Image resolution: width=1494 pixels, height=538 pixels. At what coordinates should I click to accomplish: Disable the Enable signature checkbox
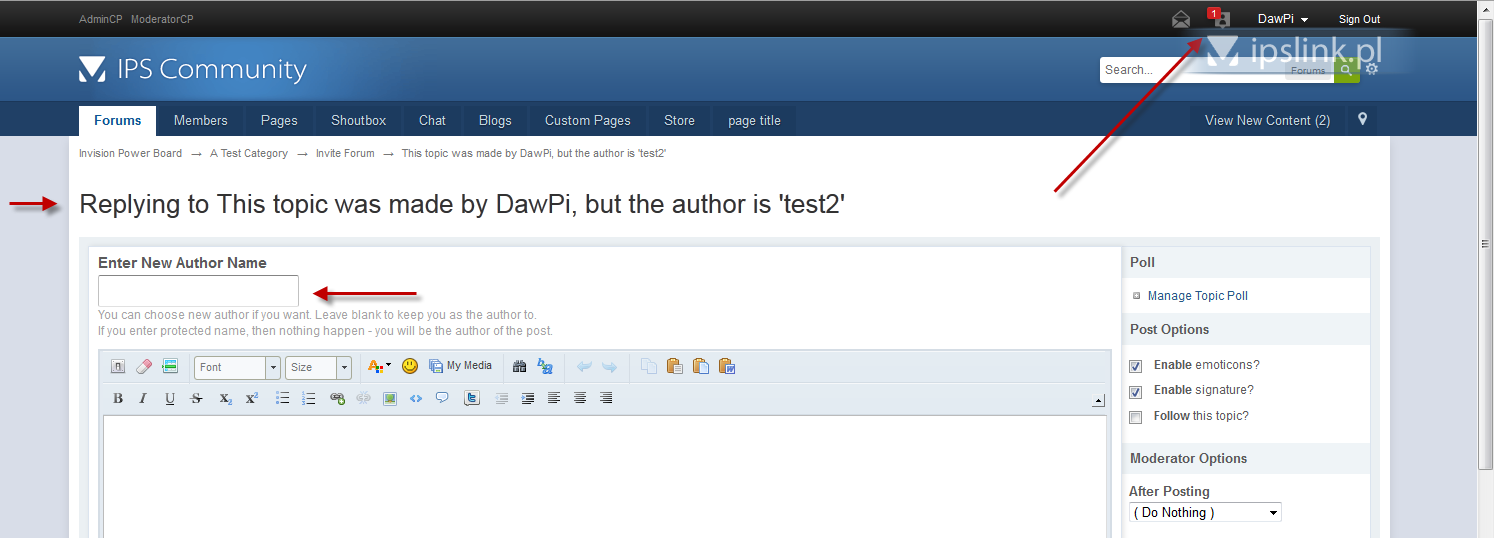[x=1135, y=391]
